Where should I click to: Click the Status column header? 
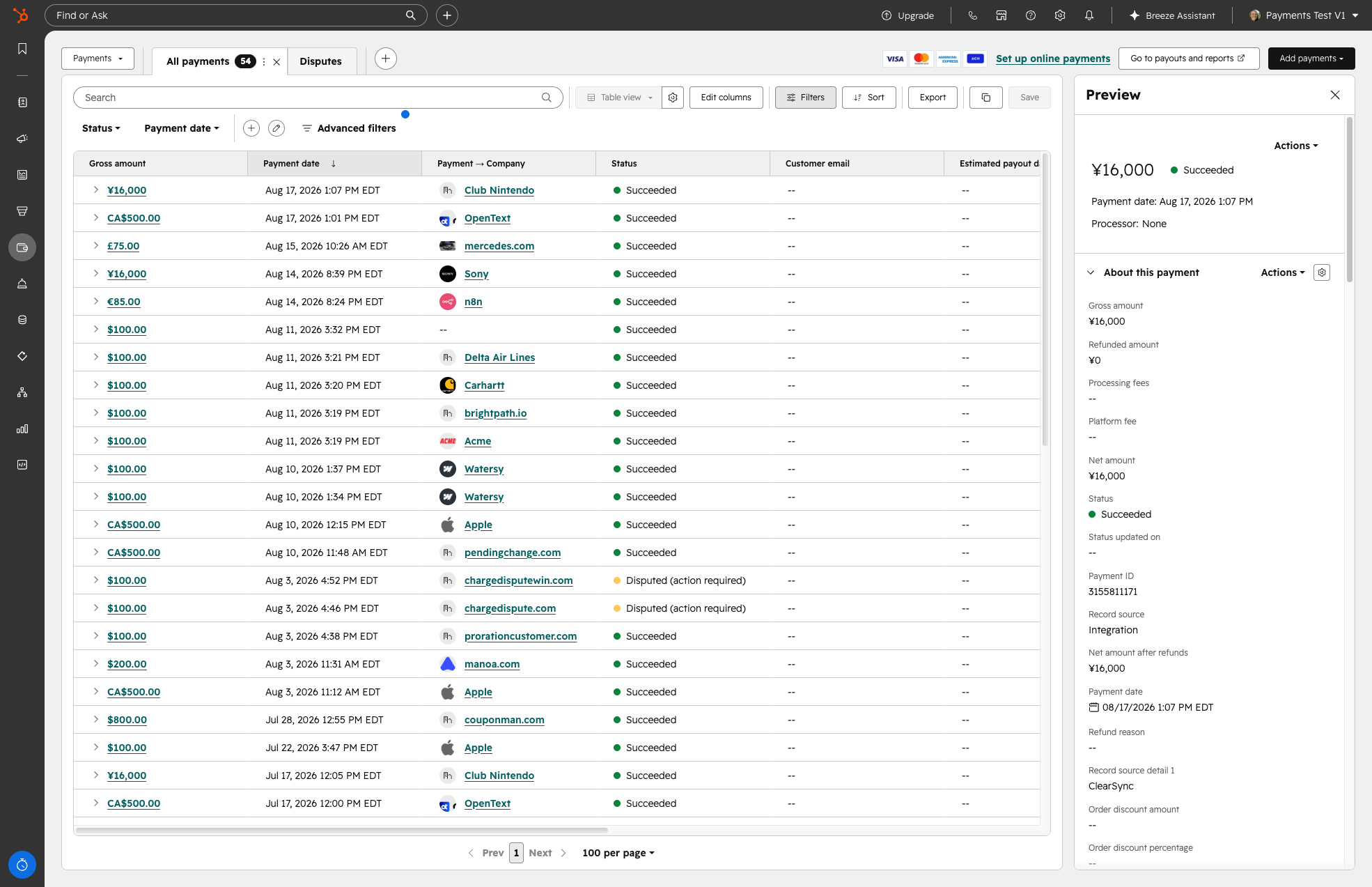[x=683, y=164]
